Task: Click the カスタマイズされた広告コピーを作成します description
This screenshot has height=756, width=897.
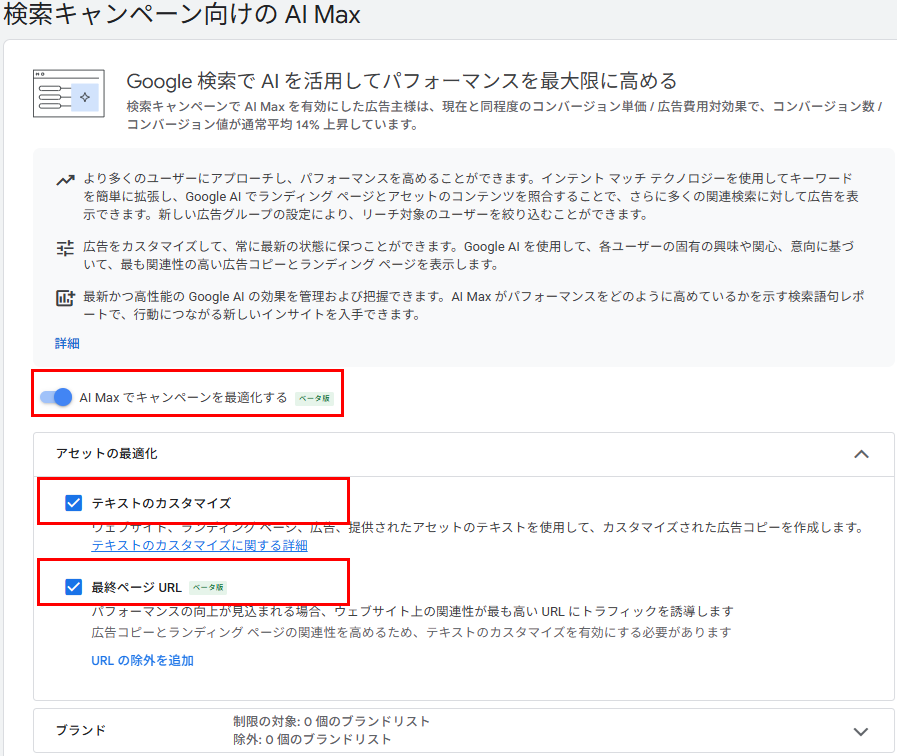Action: coord(478,527)
